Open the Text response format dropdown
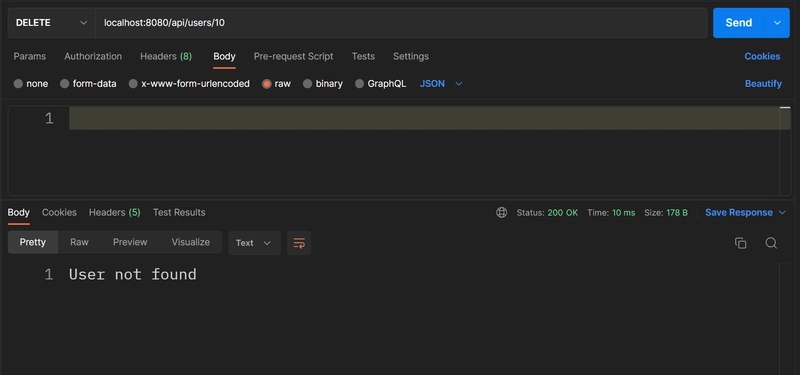This screenshot has height=375, width=800. (x=254, y=243)
